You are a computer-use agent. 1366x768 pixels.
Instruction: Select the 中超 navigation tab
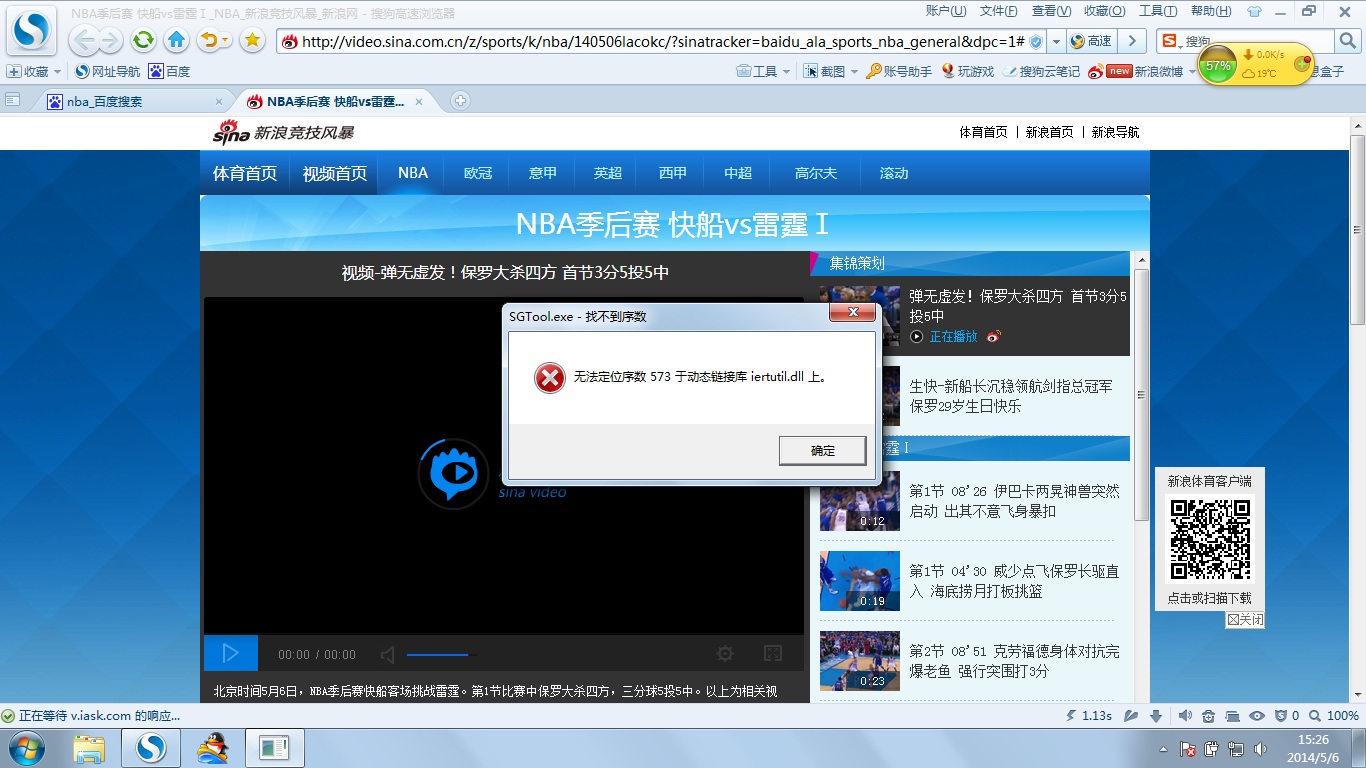pos(738,173)
